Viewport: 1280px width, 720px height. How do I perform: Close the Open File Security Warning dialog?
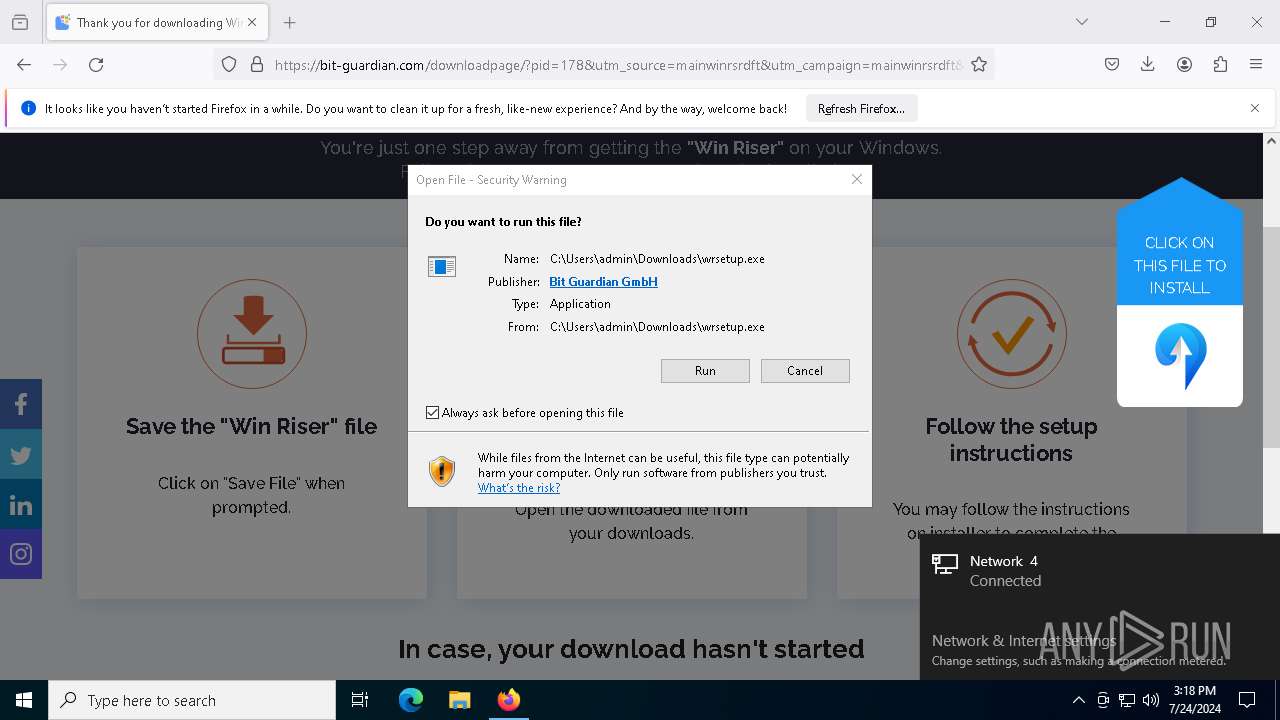856,179
